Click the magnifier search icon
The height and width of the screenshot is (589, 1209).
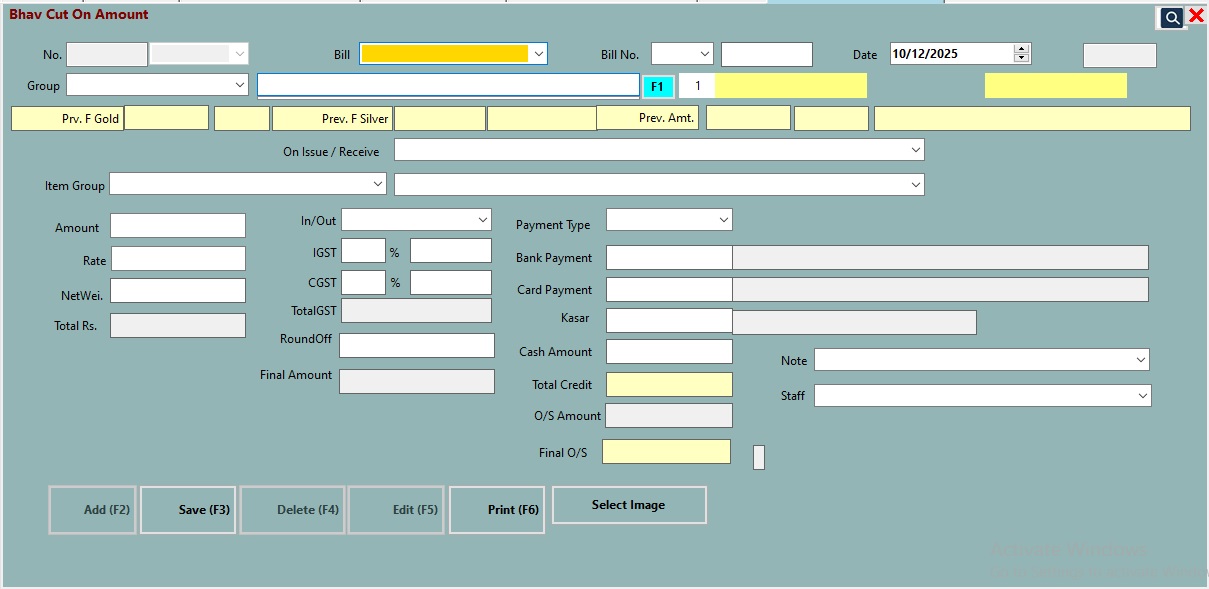coord(1171,17)
